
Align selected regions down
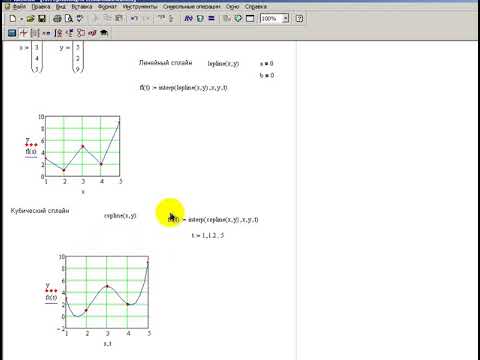click(x=172, y=19)
